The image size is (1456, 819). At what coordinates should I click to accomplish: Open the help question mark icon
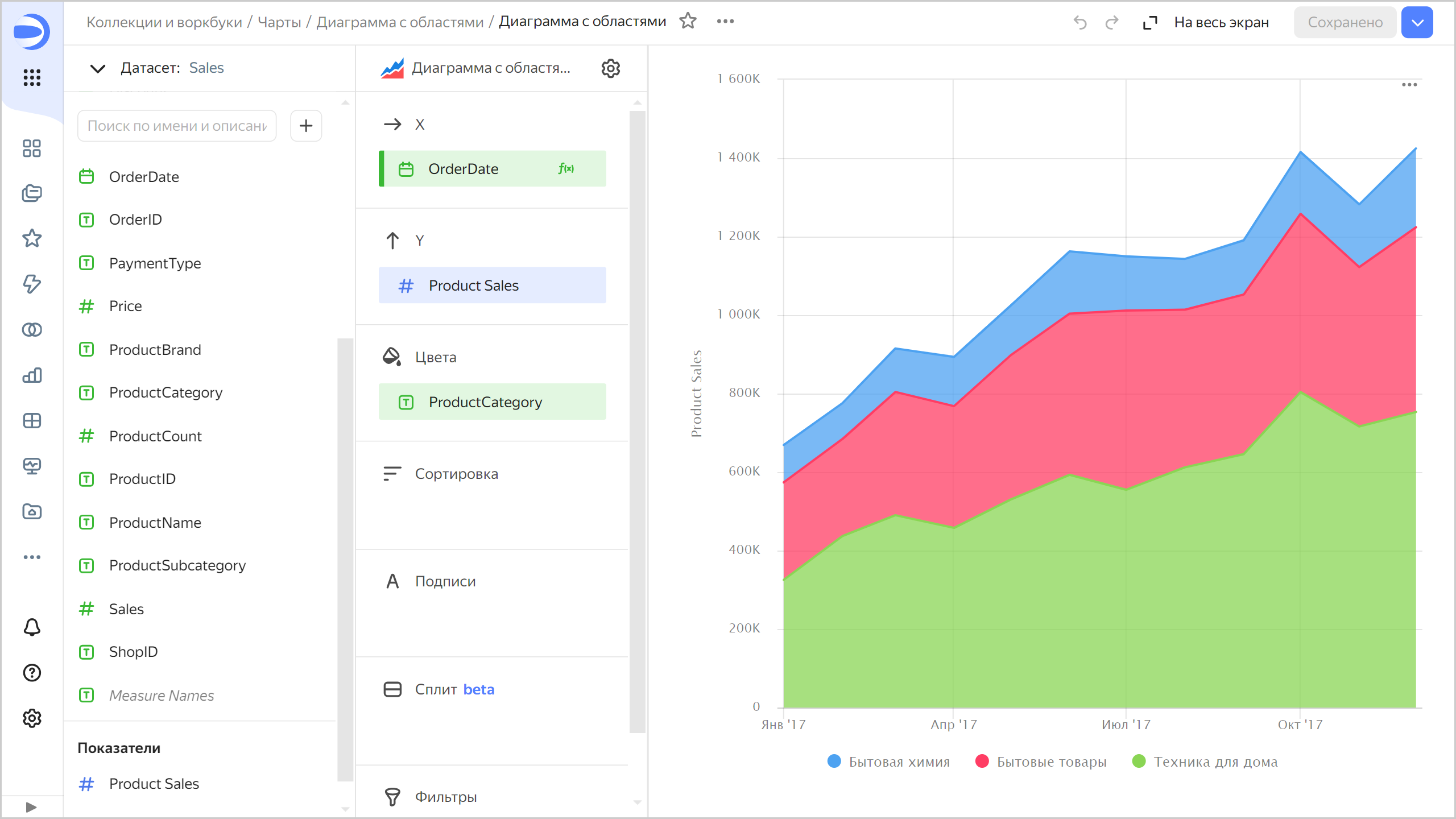point(32,673)
